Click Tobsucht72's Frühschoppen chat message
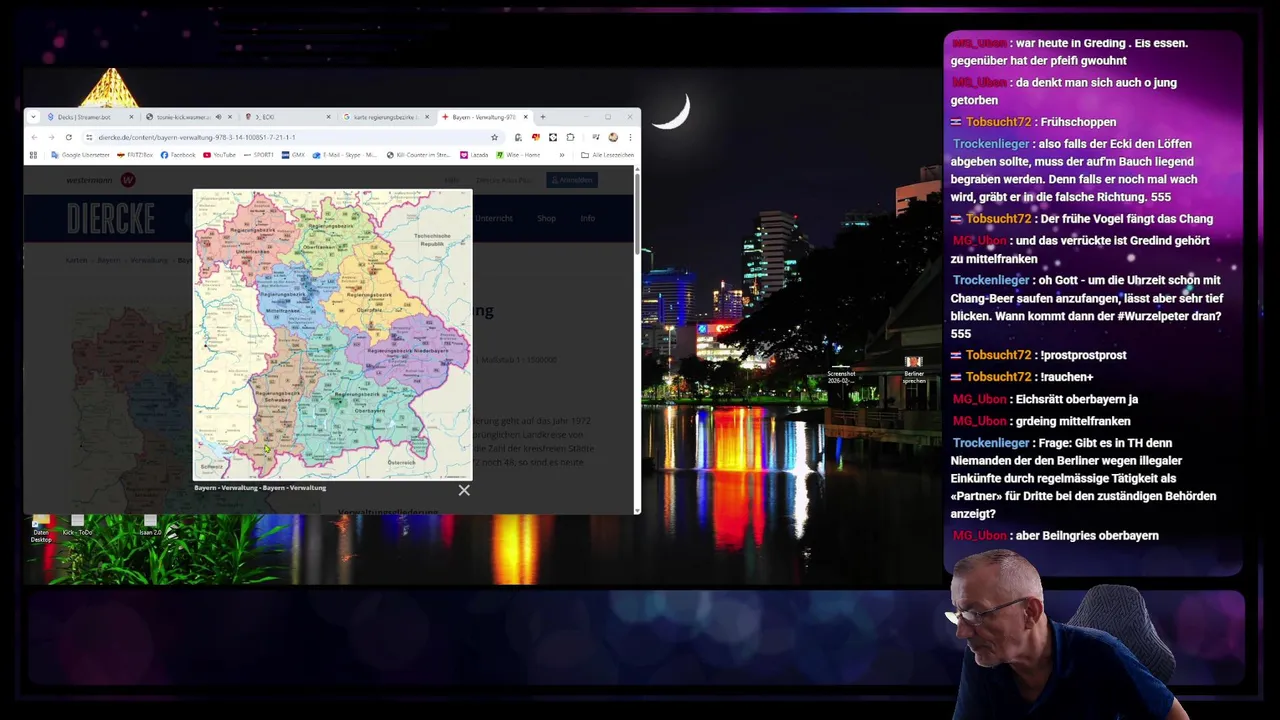1280x720 pixels. tap(1033, 122)
